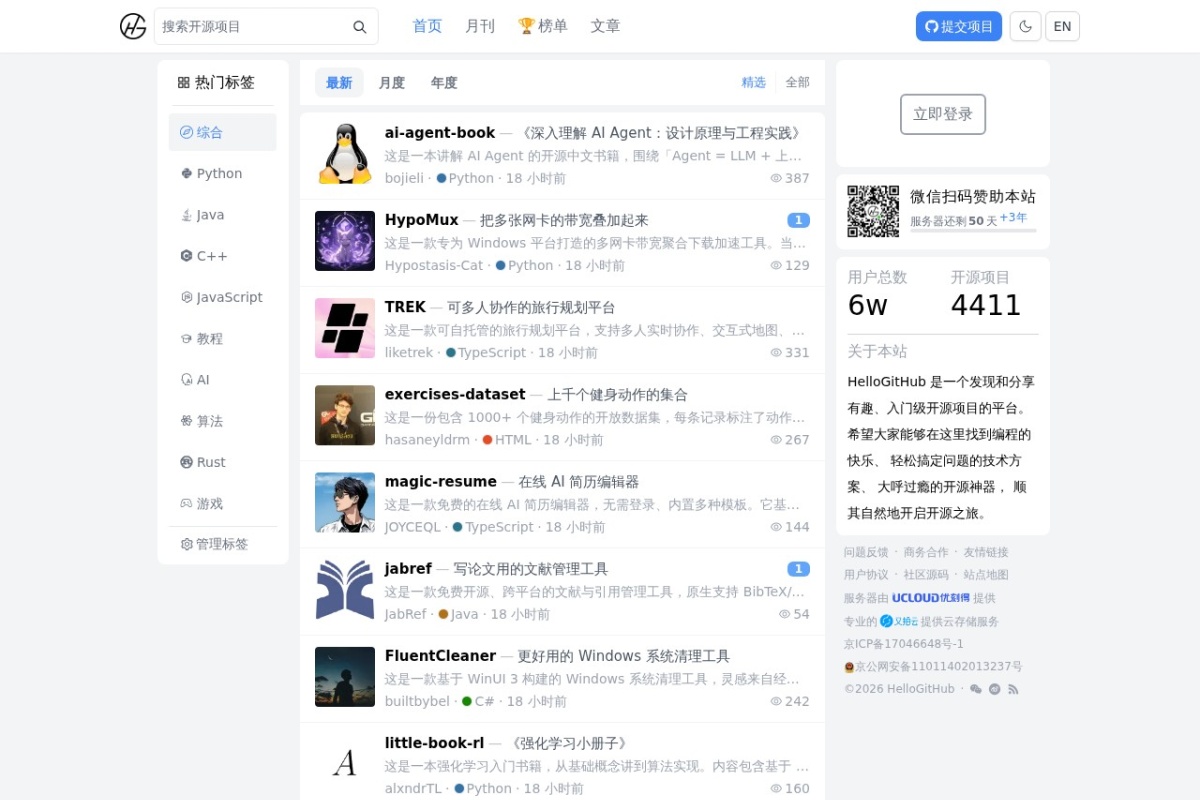1200x800 pixels.
Task: Open the 用户协议 footer link
Action: (866, 575)
